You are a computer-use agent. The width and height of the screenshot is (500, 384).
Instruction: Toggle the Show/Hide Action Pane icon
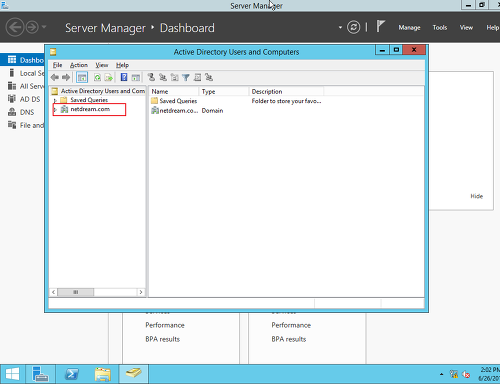coord(136,78)
